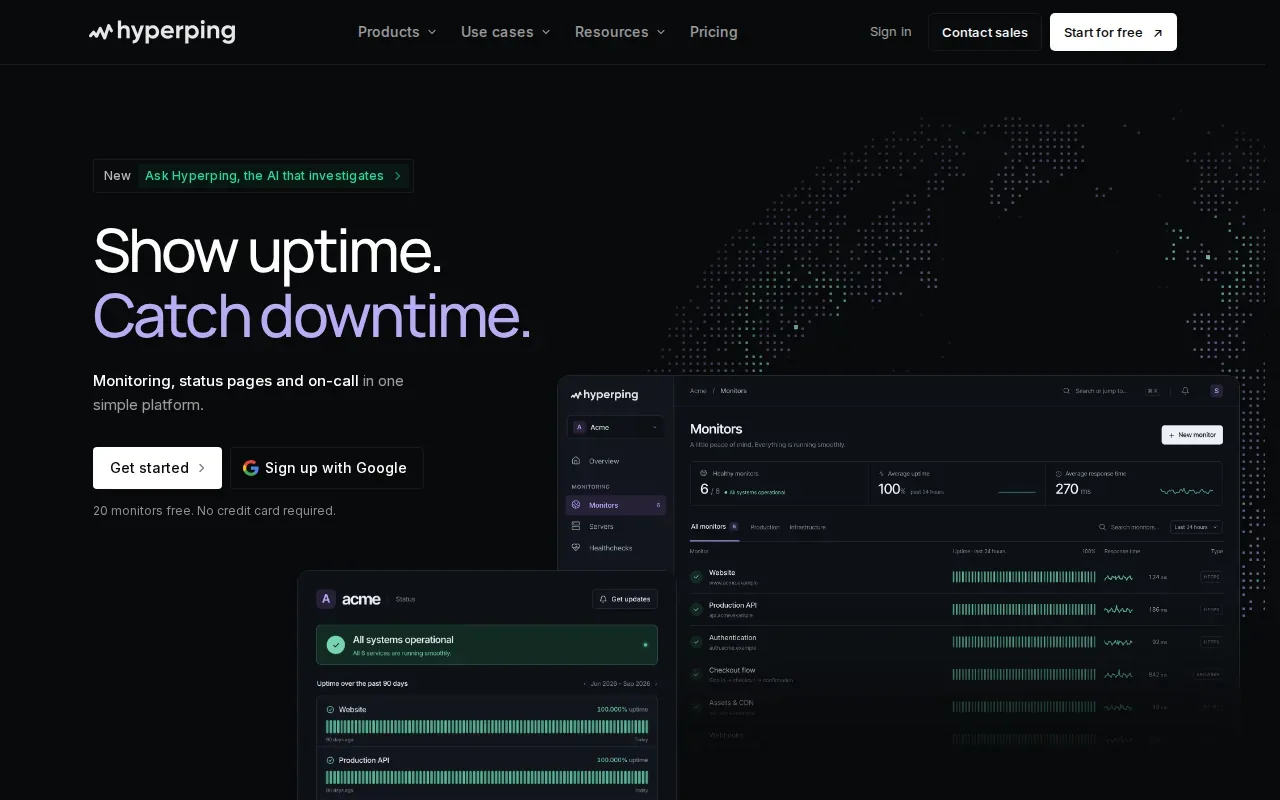Click the notification bell icon in the dashboard header

(1185, 391)
